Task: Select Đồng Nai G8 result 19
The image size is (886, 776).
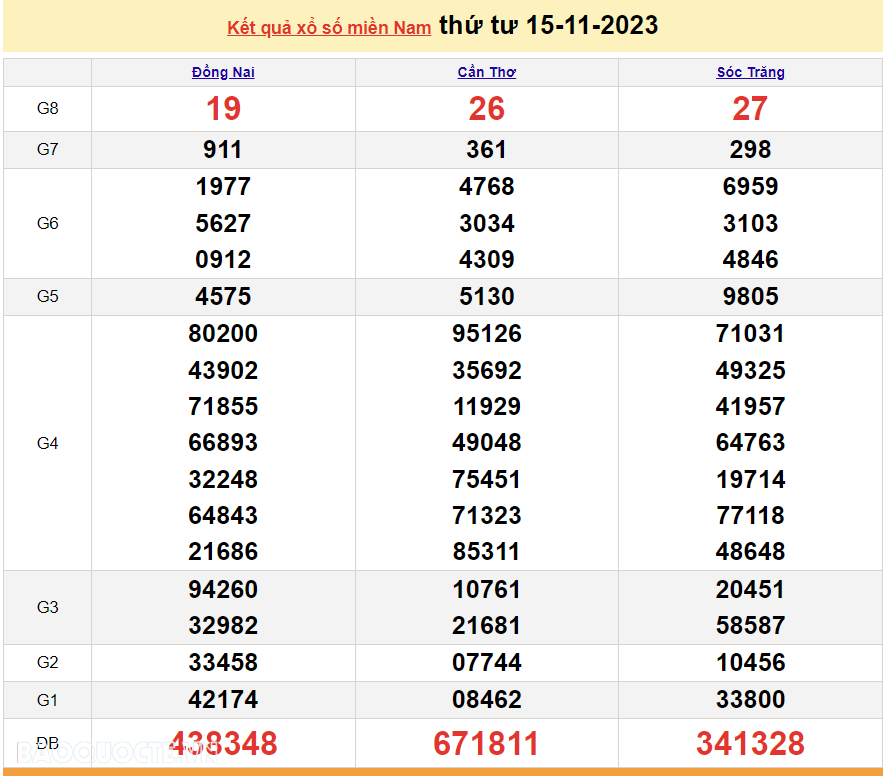Action: (223, 109)
